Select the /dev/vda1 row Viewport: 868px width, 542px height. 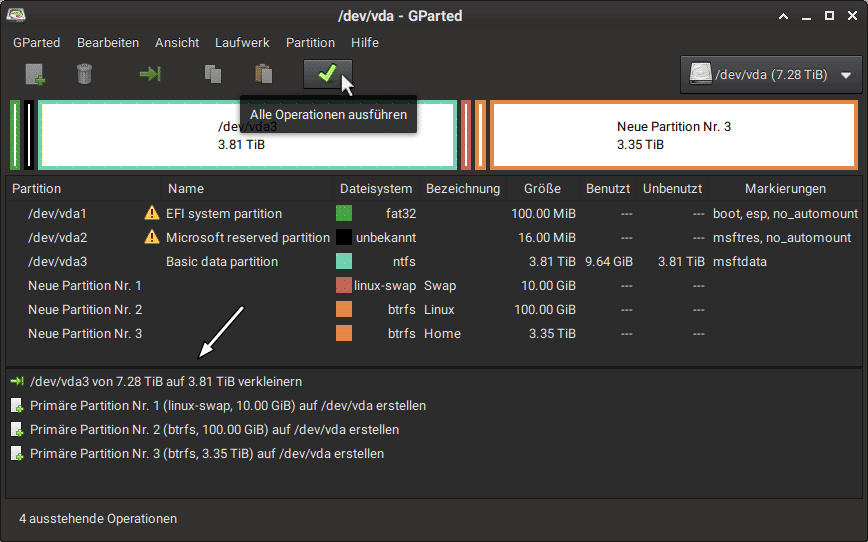434,213
